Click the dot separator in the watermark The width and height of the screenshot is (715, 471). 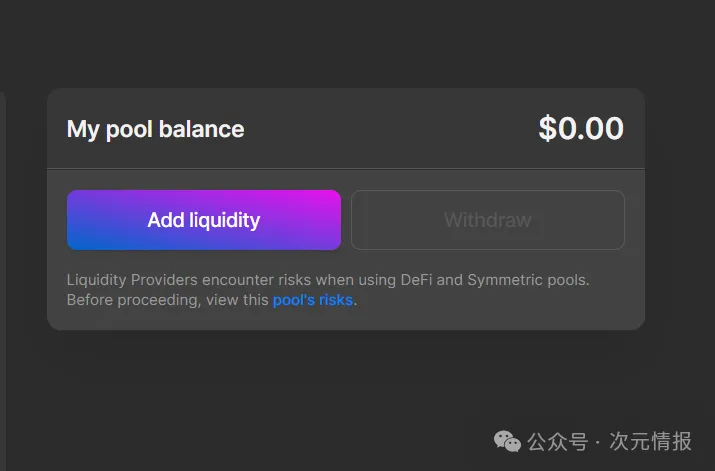click(598, 441)
